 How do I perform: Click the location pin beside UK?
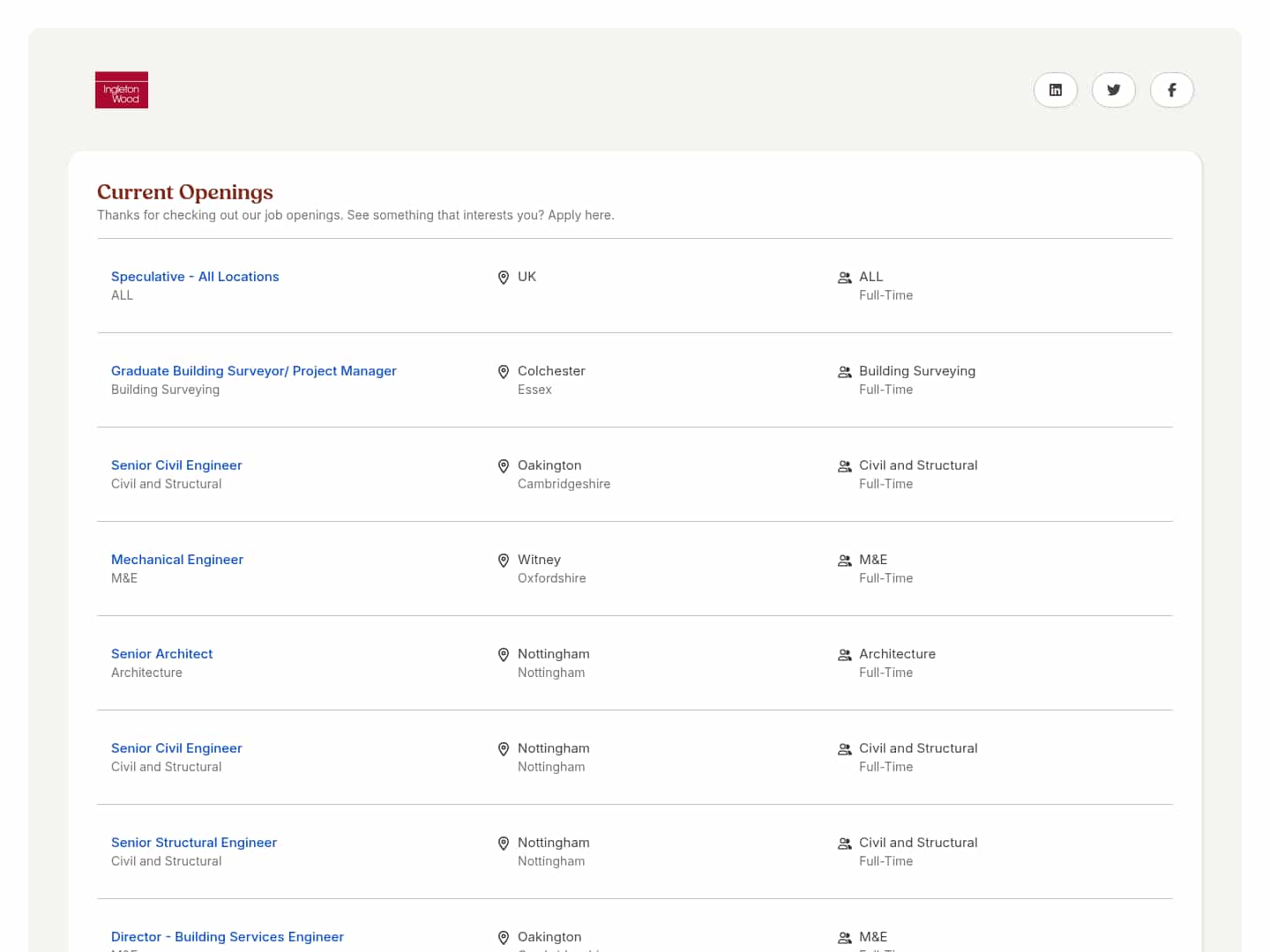(504, 278)
